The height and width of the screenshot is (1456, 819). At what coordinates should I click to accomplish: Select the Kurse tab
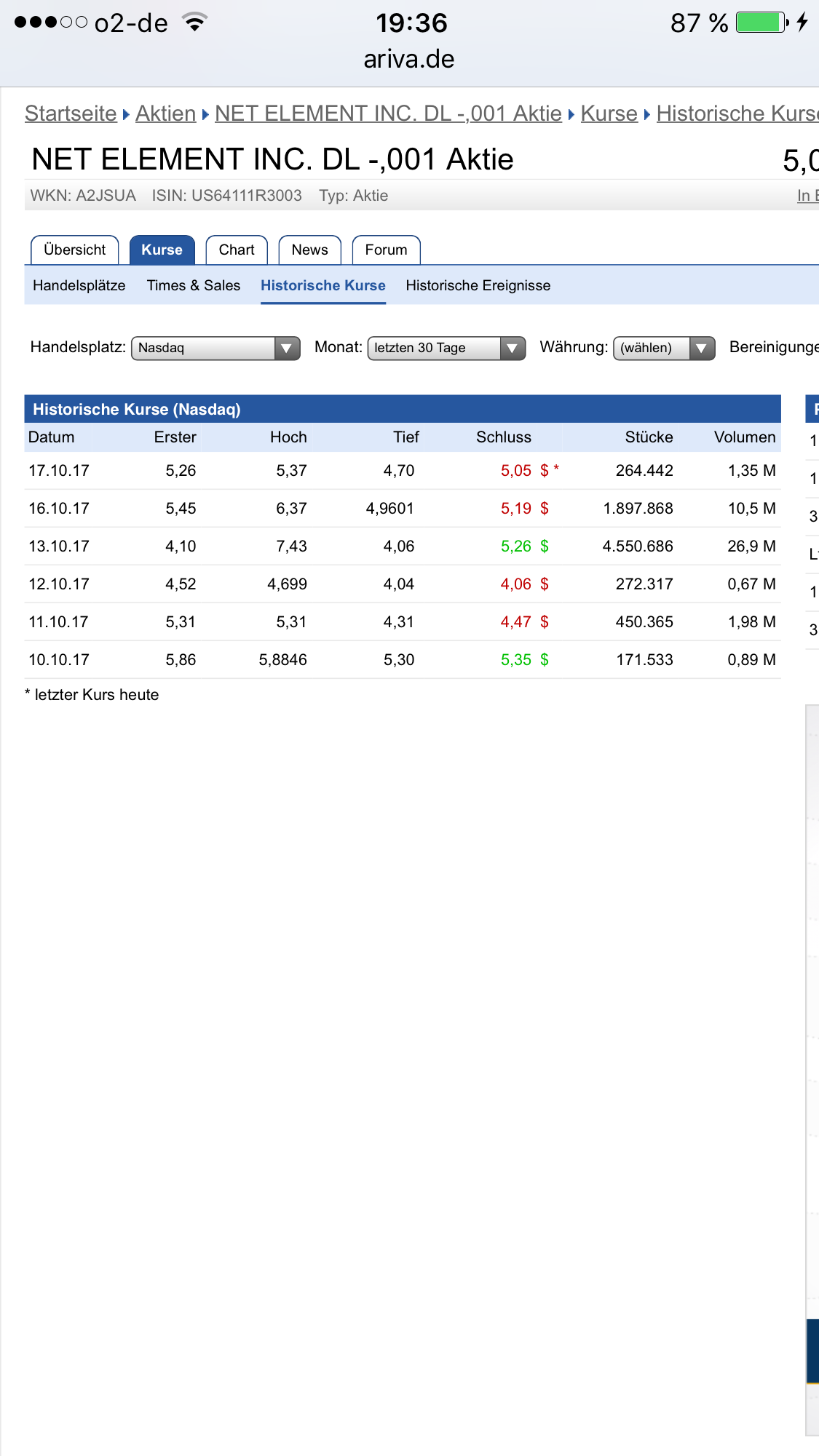(x=162, y=250)
